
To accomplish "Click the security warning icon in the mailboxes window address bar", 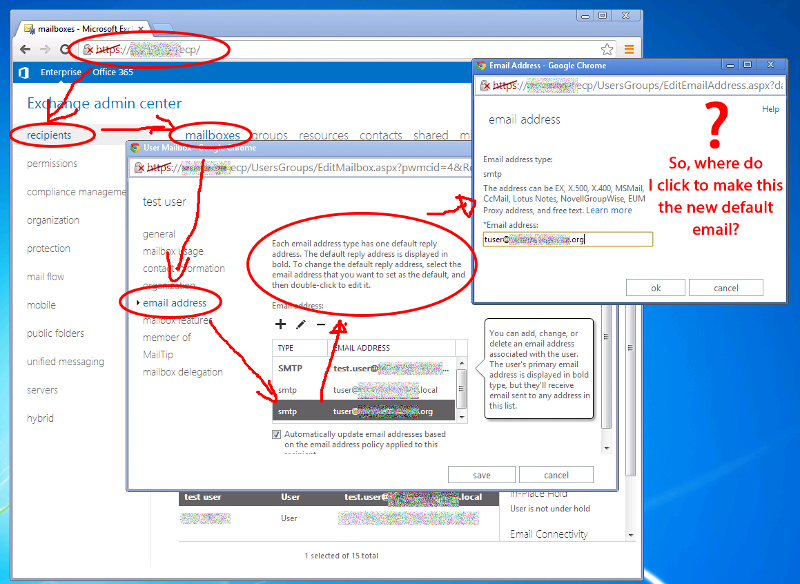I will coord(88,49).
